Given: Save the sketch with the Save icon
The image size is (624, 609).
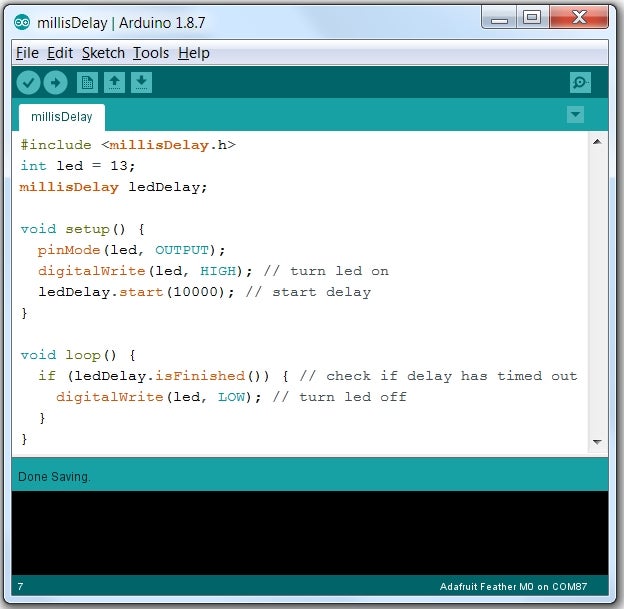Looking at the screenshot, I should 141,83.
